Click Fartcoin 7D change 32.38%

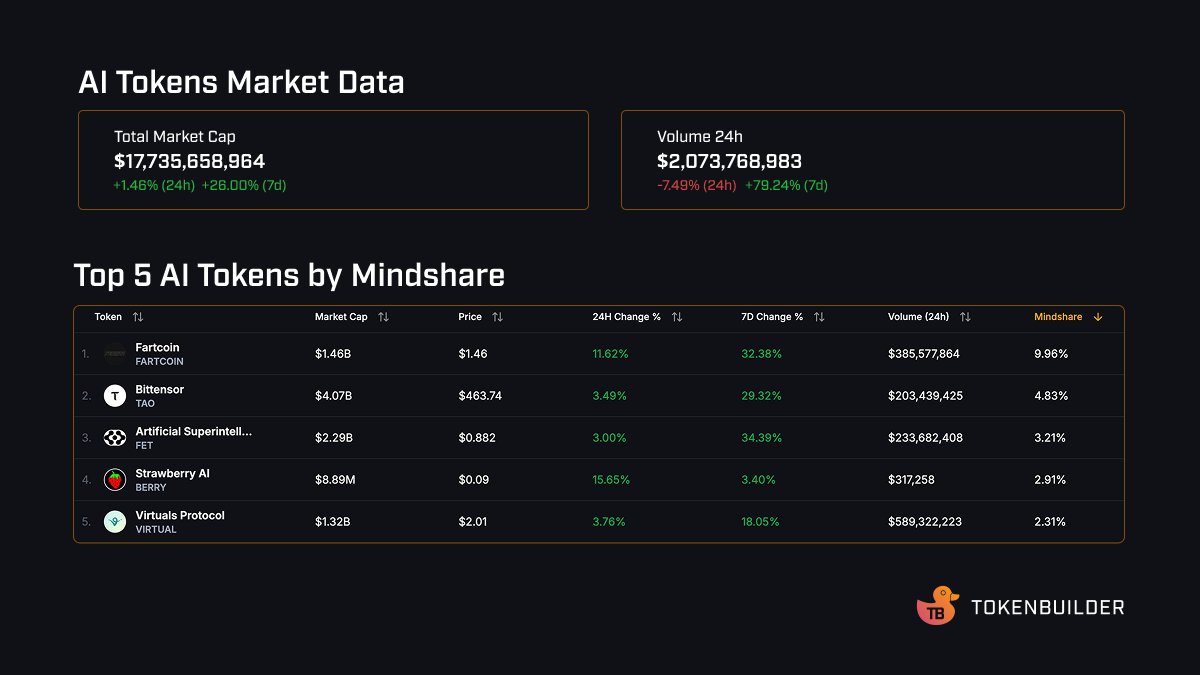(x=761, y=354)
